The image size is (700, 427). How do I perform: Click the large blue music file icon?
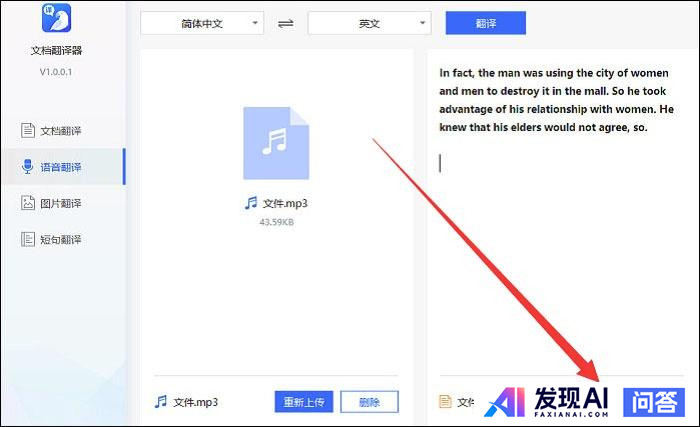coord(276,143)
